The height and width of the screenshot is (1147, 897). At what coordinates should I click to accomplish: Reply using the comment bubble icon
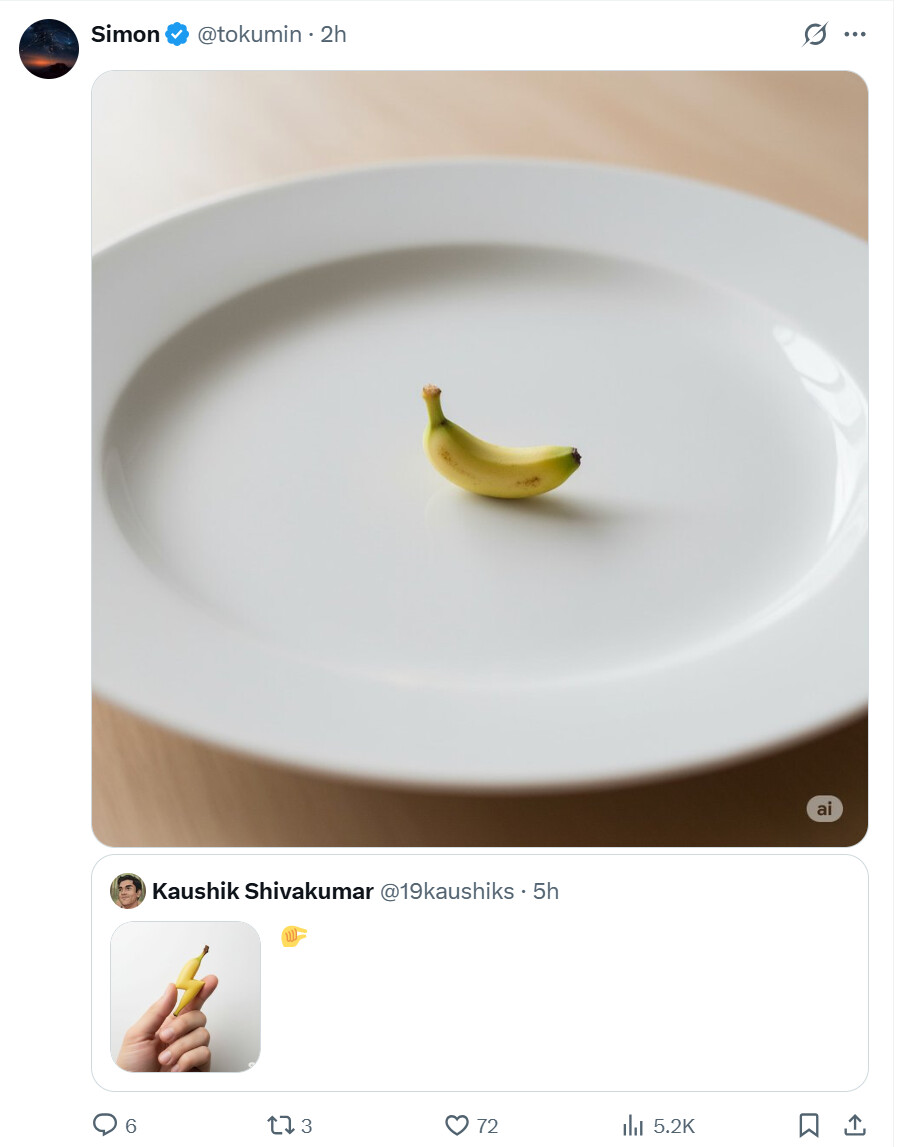coord(105,1125)
